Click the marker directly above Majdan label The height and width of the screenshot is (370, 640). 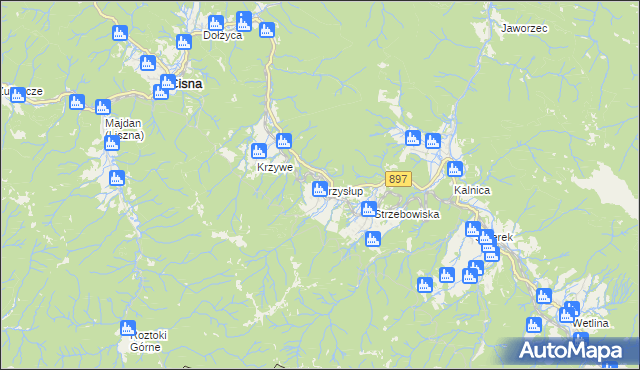[x=103, y=107]
